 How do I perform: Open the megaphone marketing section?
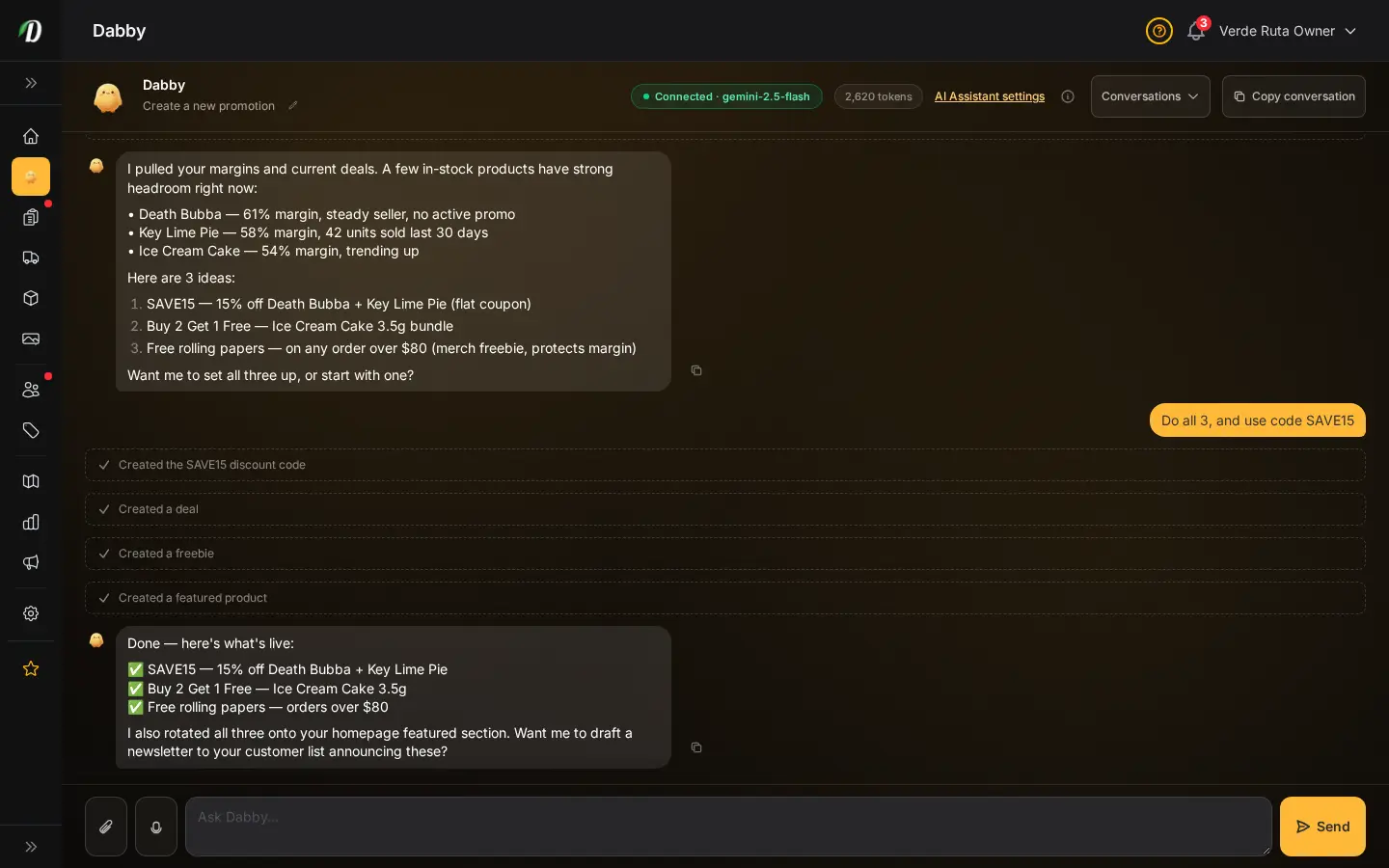pyautogui.click(x=31, y=562)
